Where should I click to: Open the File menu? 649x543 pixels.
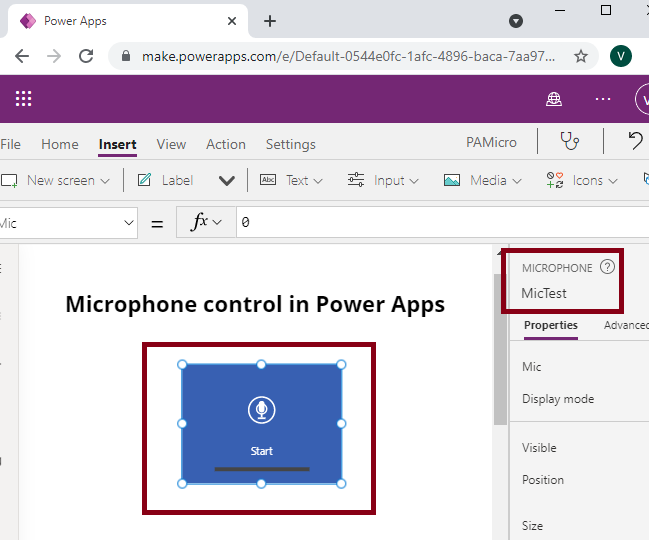click(10, 144)
